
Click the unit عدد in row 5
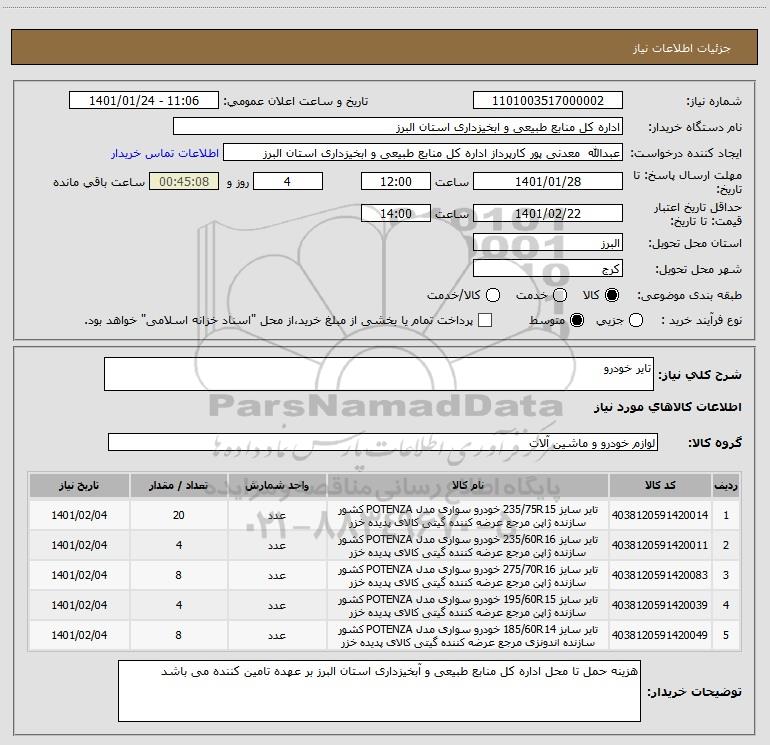(x=277, y=635)
